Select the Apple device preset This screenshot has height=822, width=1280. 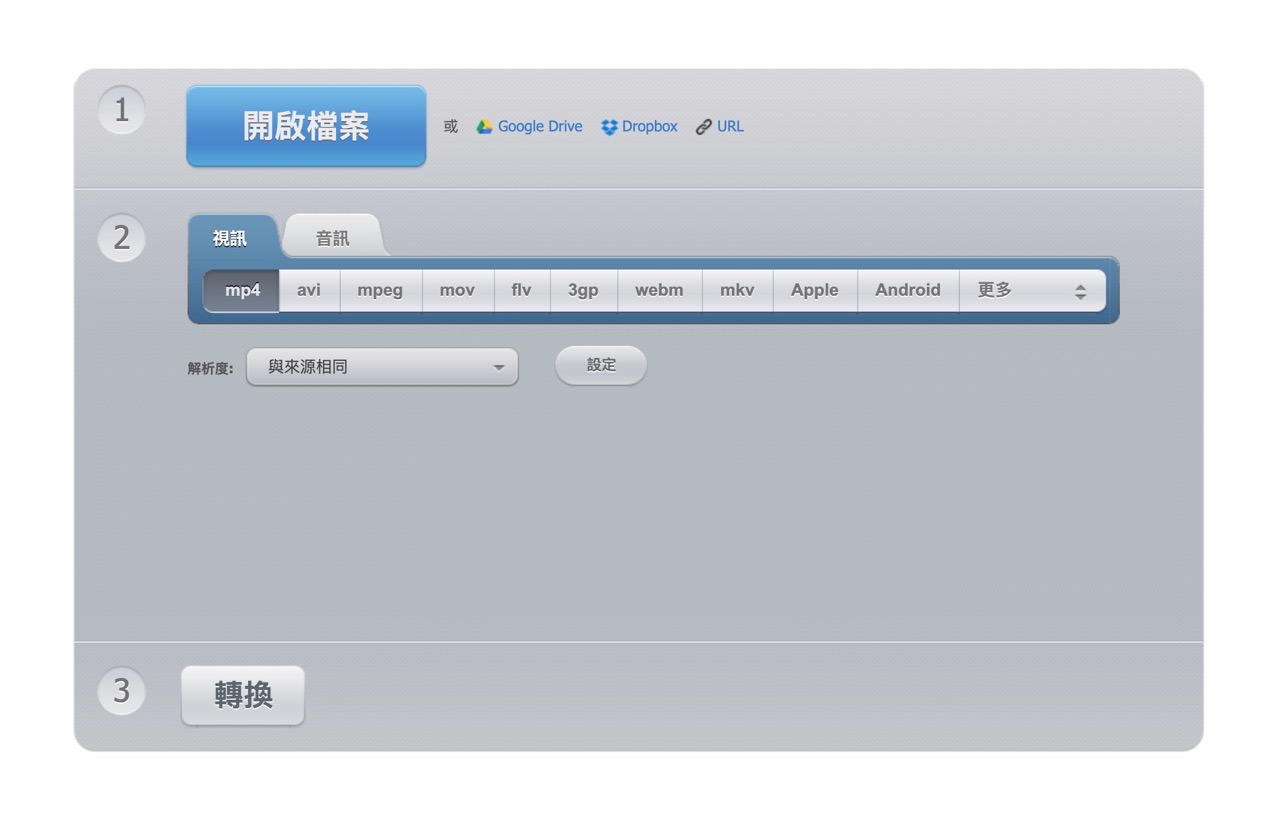click(815, 290)
